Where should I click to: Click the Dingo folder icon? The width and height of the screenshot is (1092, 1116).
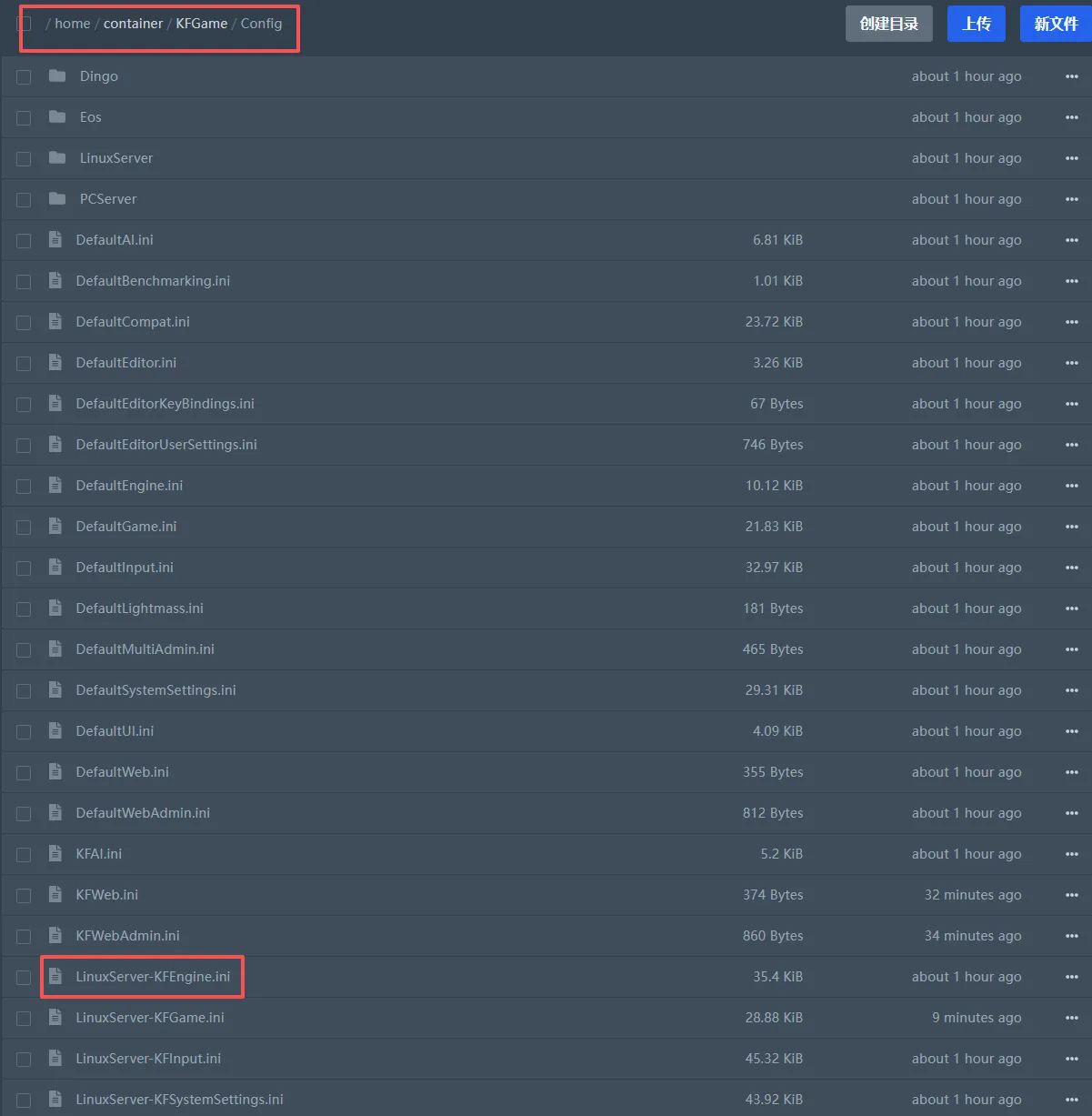[x=57, y=76]
